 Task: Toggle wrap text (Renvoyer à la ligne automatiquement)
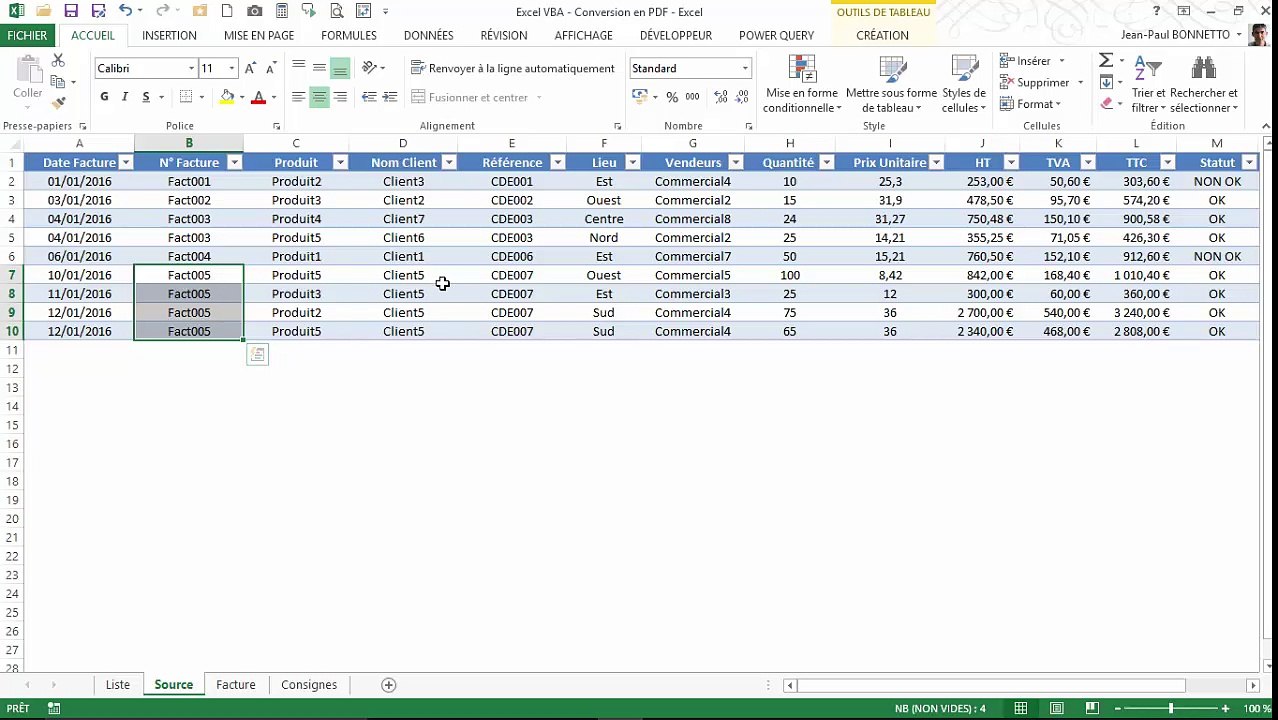(x=513, y=68)
